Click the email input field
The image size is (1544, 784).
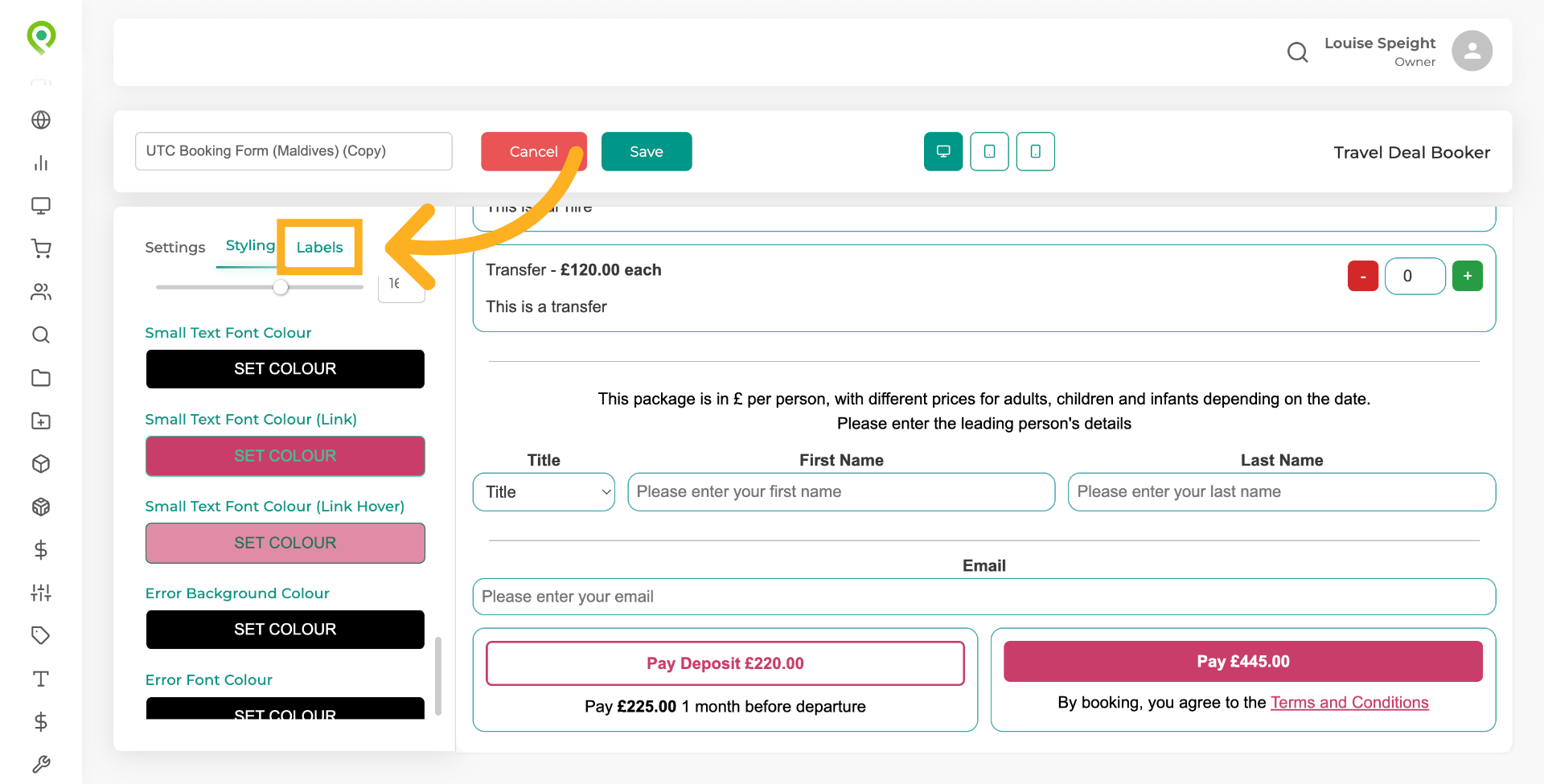pos(983,597)
